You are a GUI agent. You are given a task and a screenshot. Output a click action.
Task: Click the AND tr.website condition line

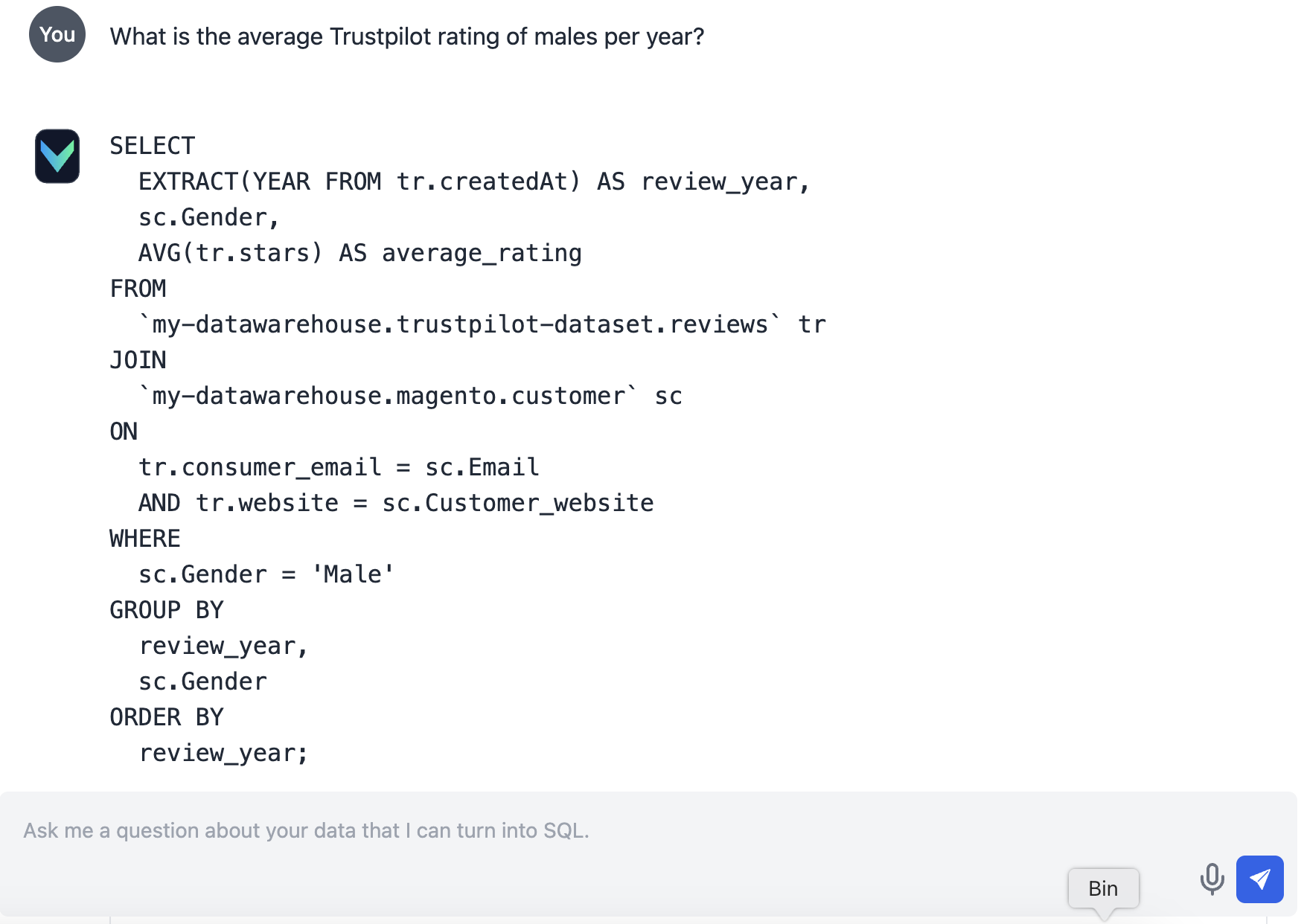(x=396, y=503)
